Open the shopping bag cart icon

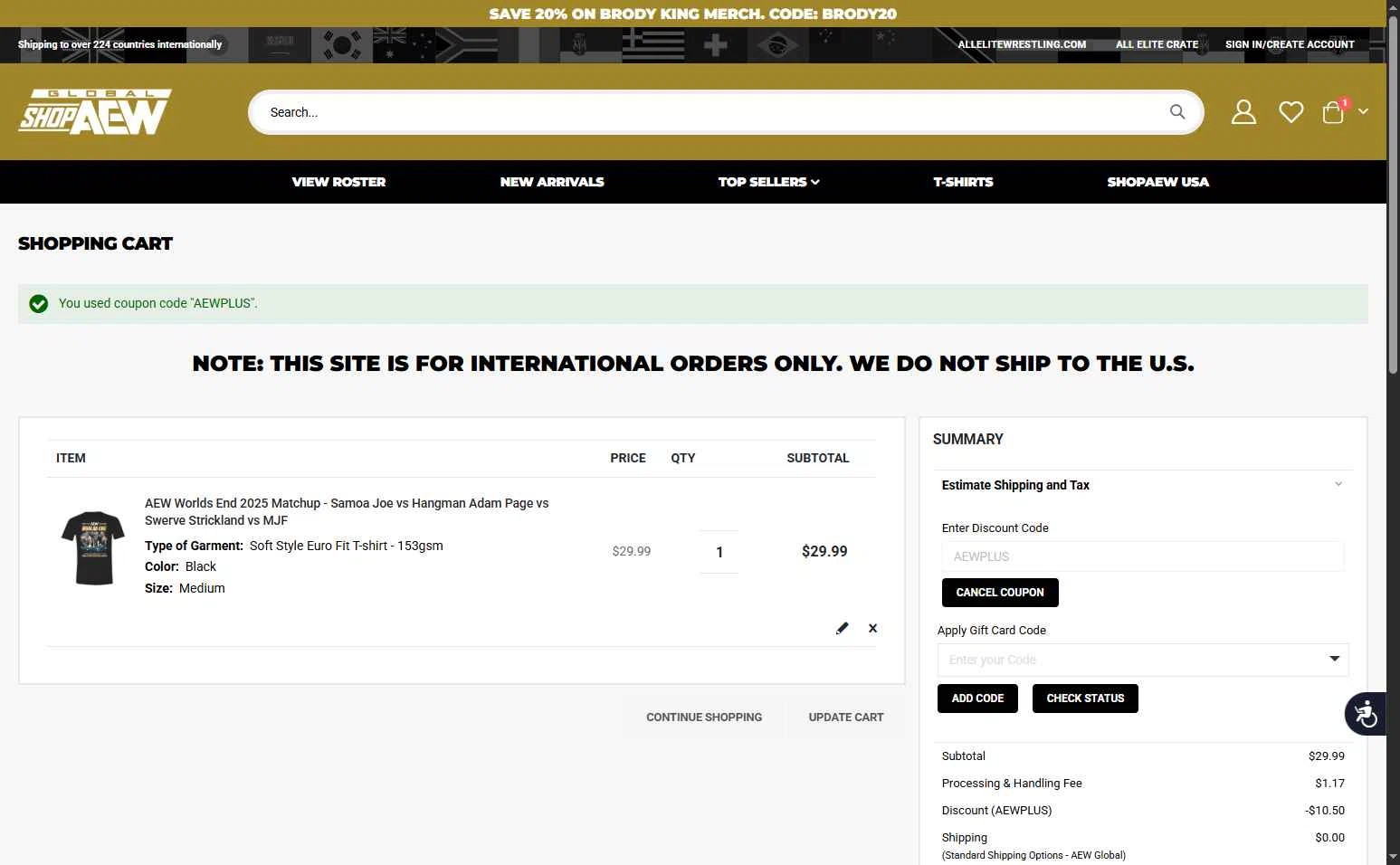(x=1333, y=112)
